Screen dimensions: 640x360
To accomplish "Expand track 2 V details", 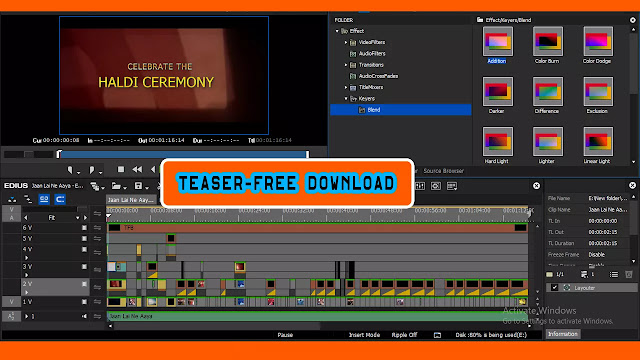I will coord(27,293).
